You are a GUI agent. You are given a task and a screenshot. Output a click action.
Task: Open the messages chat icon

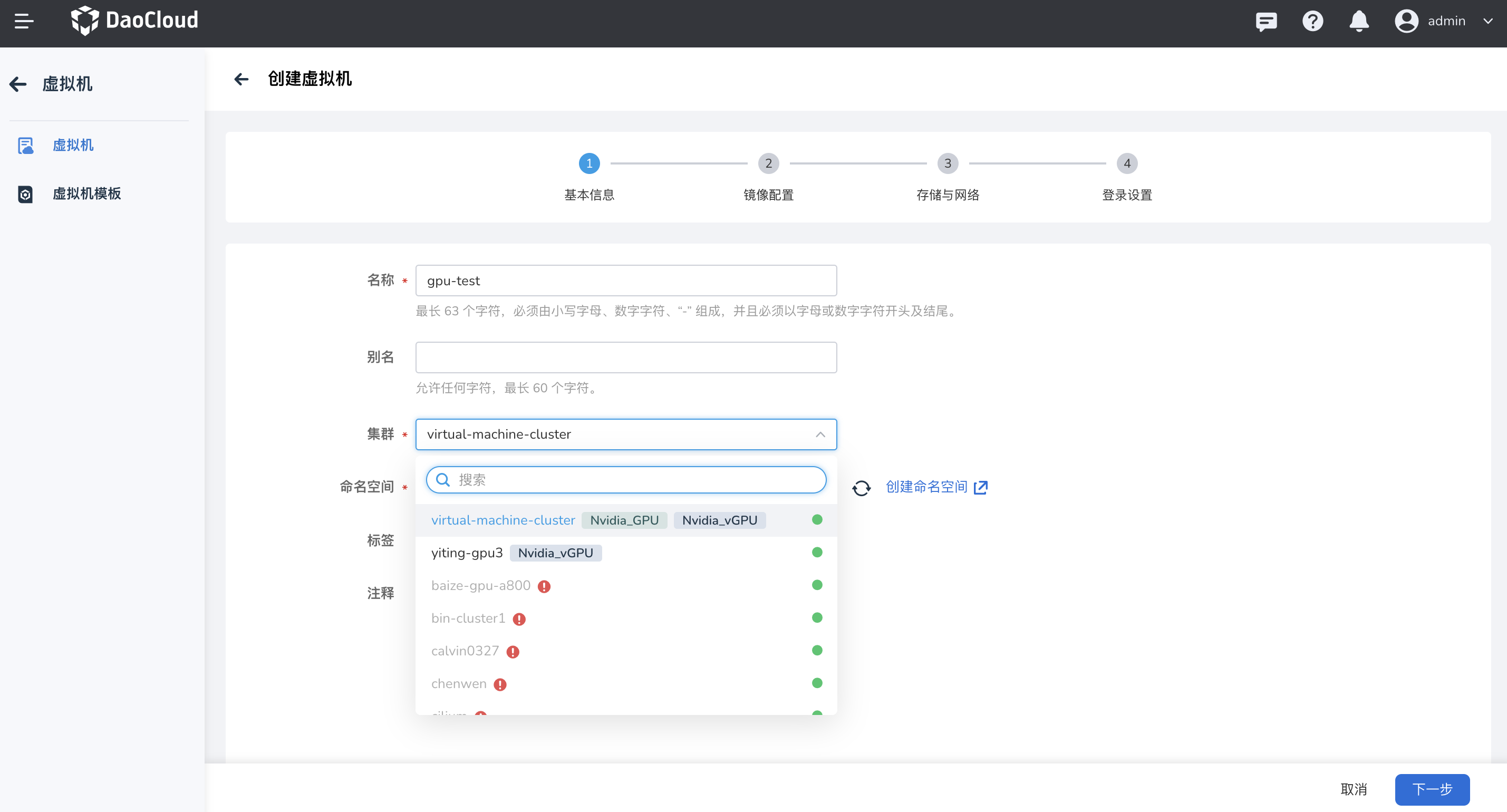pyautogui.click(x=1266, y=22)
